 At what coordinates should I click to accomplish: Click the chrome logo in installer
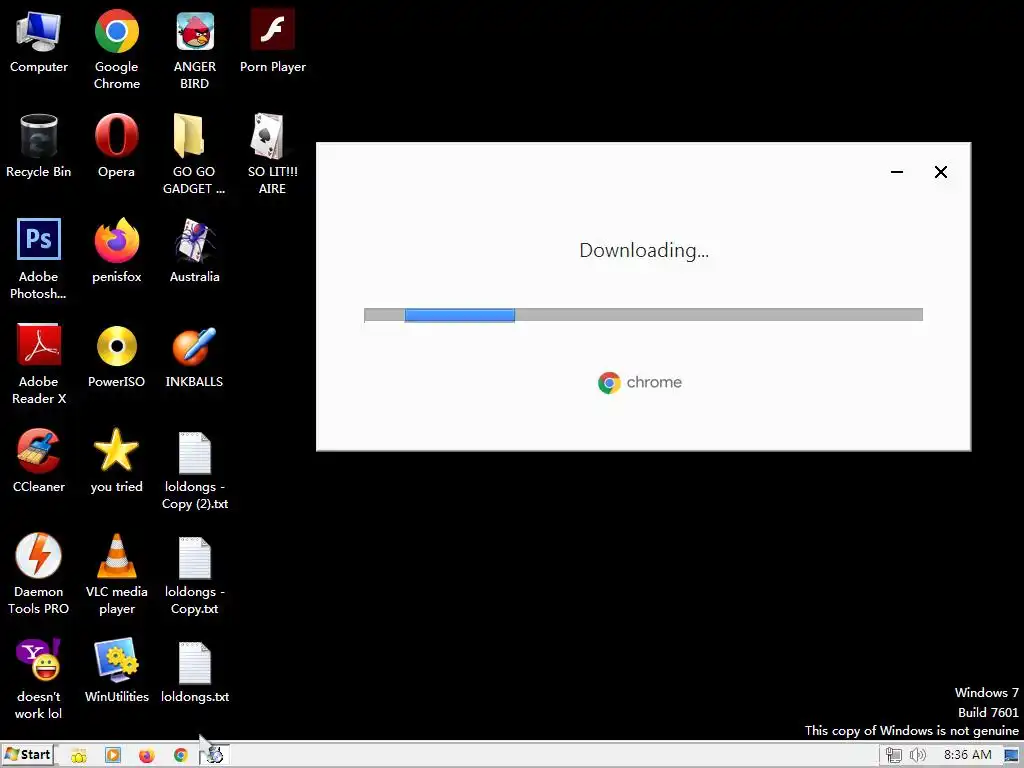pos(640,382)
